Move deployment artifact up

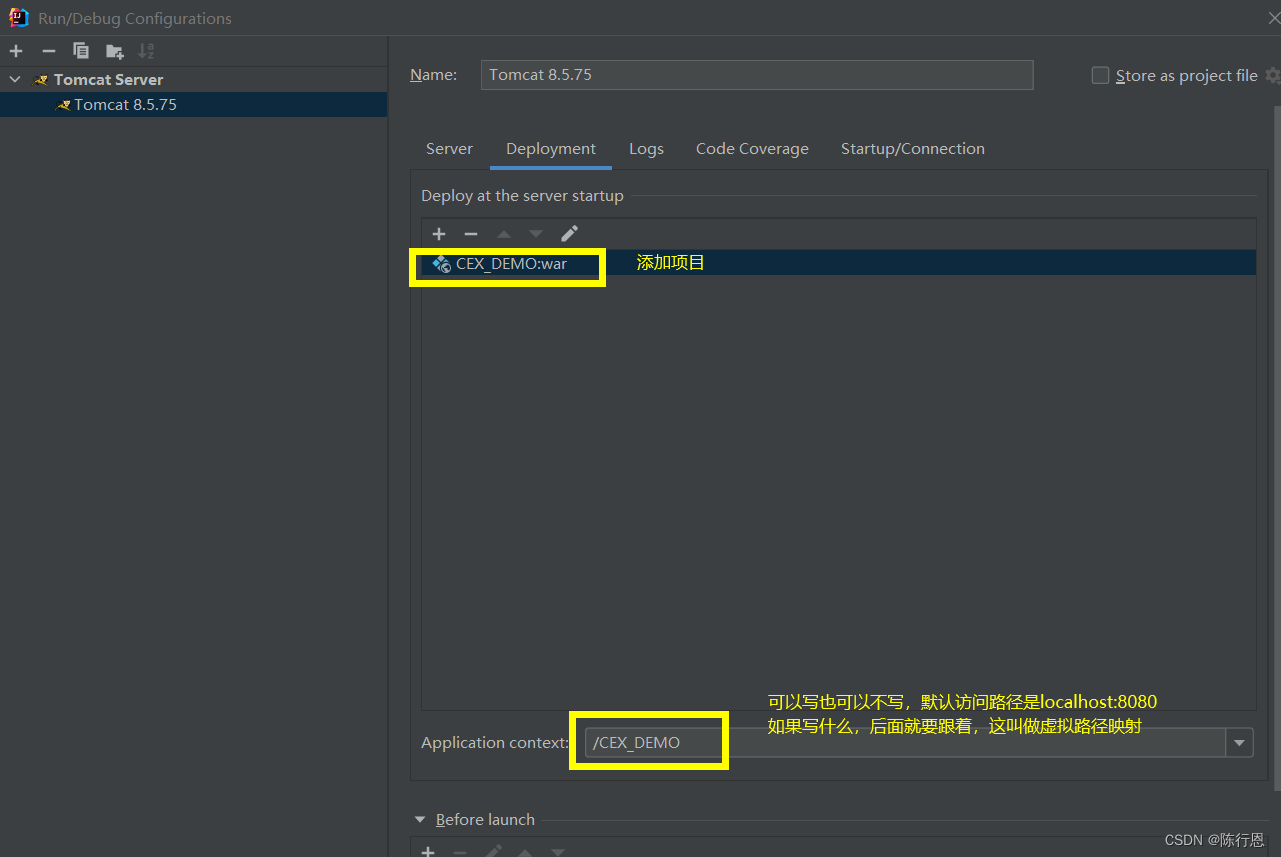(503, 233)
